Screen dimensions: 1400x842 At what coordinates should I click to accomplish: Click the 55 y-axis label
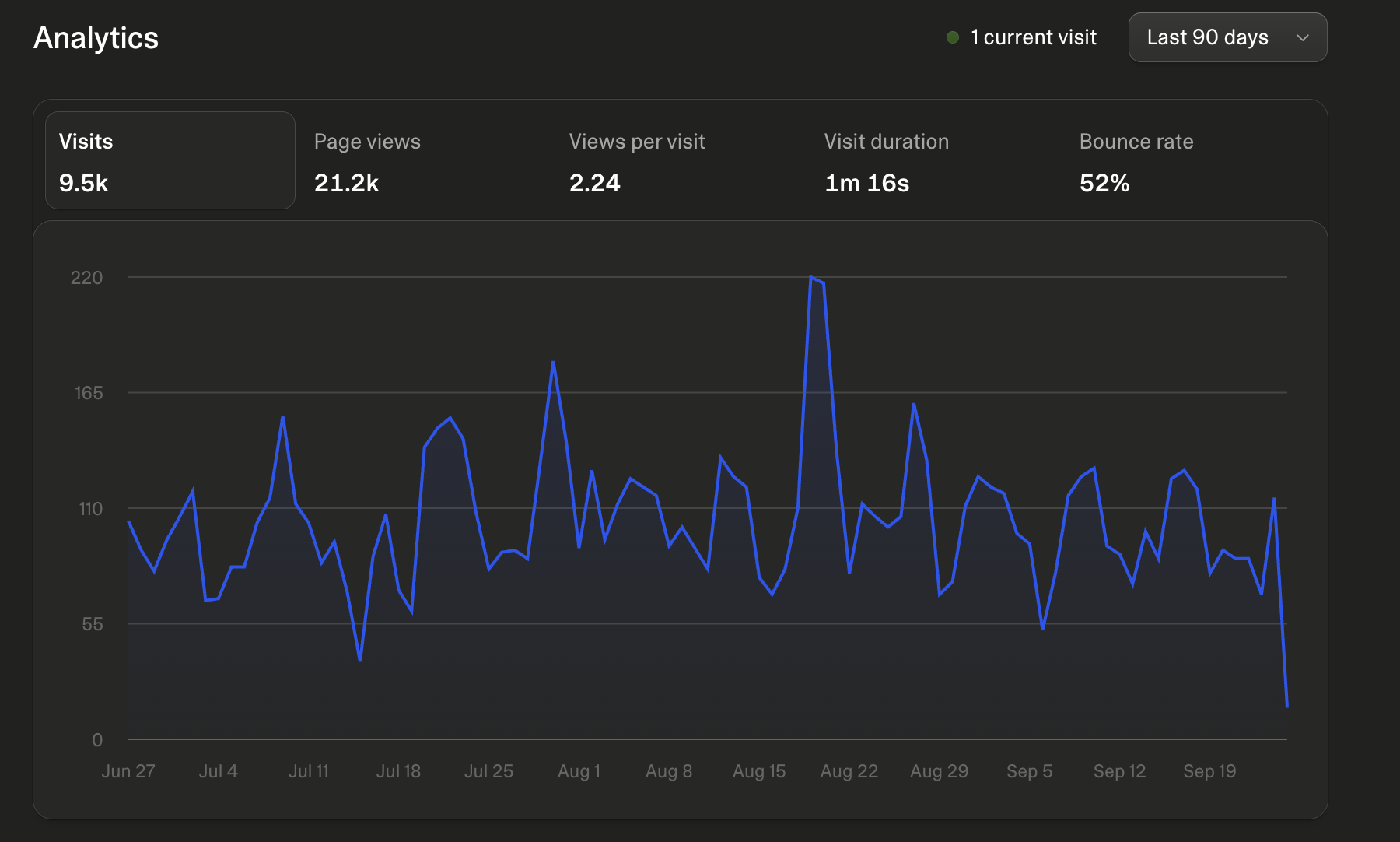[x=93, y=624]
